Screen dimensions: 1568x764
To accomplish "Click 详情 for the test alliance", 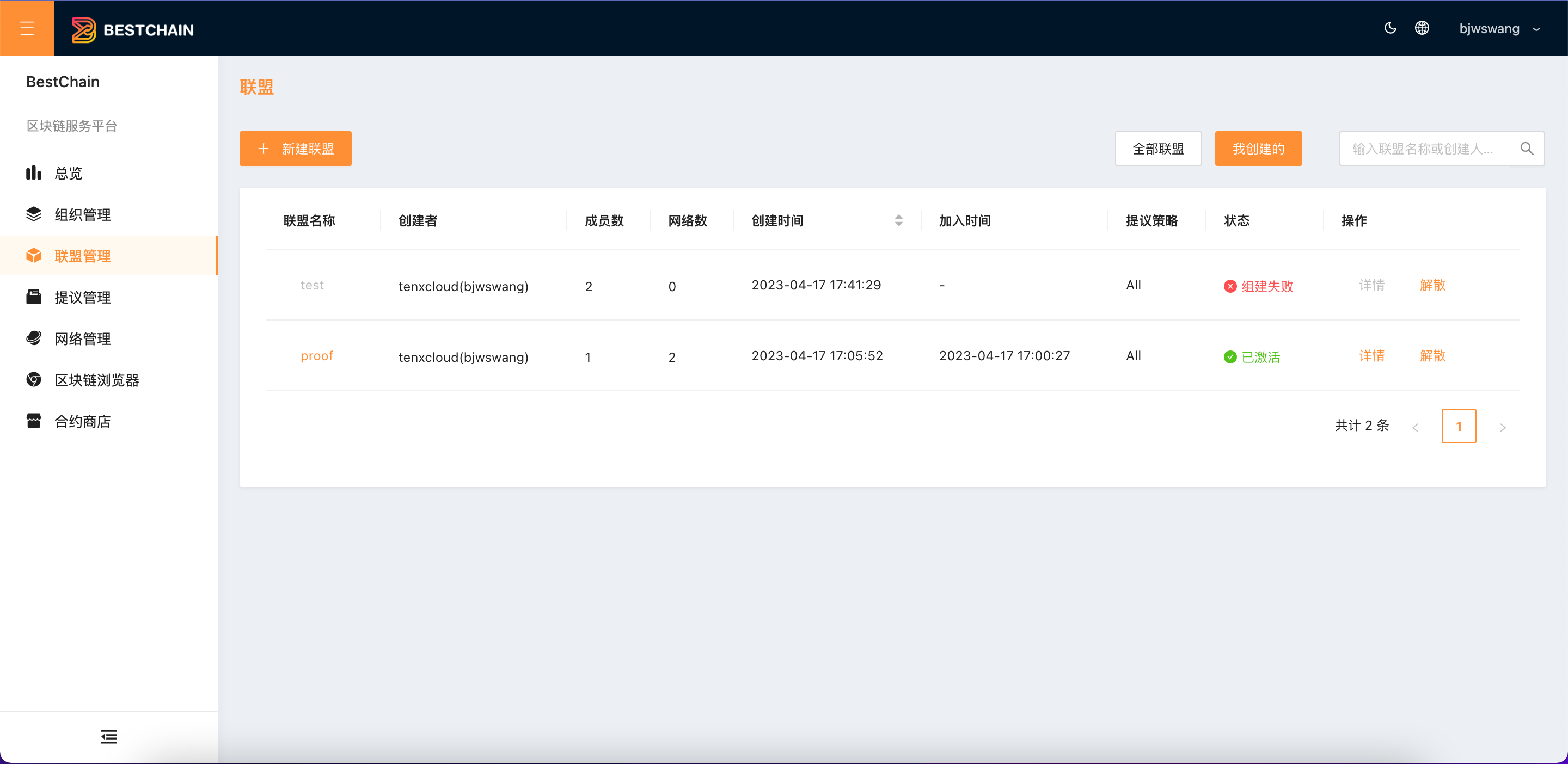I will pyautogui.click(x=1371, y=285).
